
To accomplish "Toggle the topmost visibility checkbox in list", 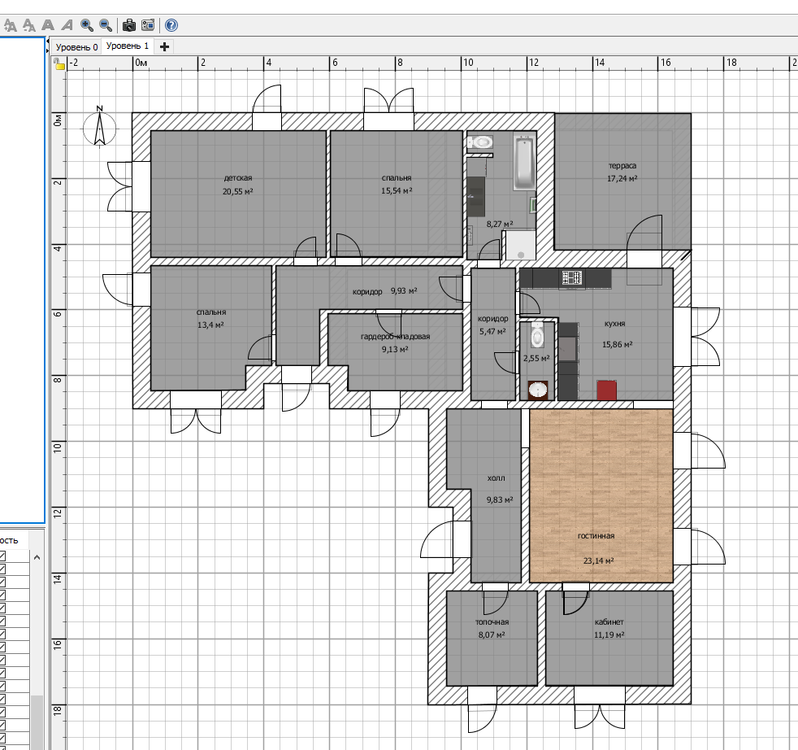I will (3, 556).
